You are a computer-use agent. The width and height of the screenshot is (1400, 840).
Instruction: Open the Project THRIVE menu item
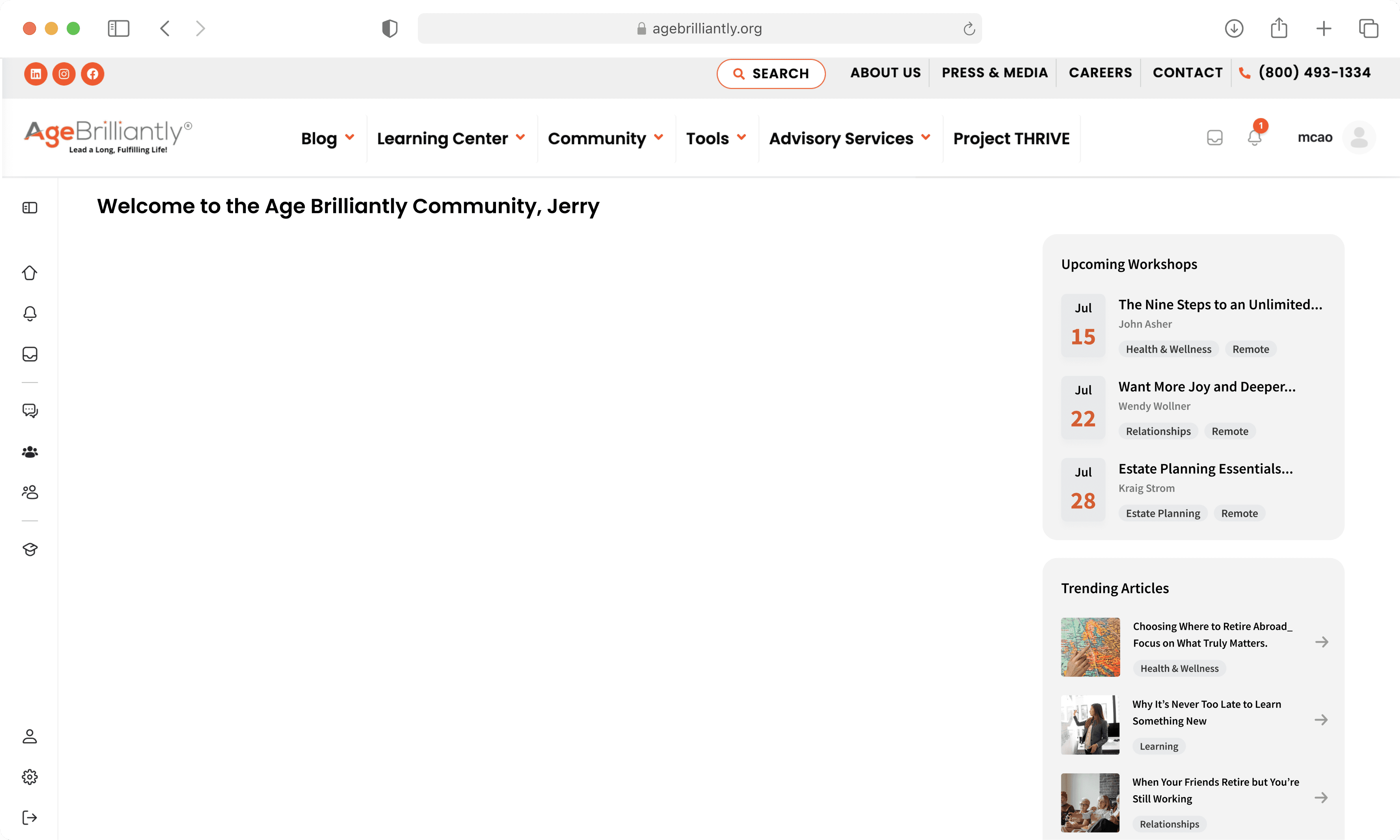pyautogui.click(x=1011, y=138)
